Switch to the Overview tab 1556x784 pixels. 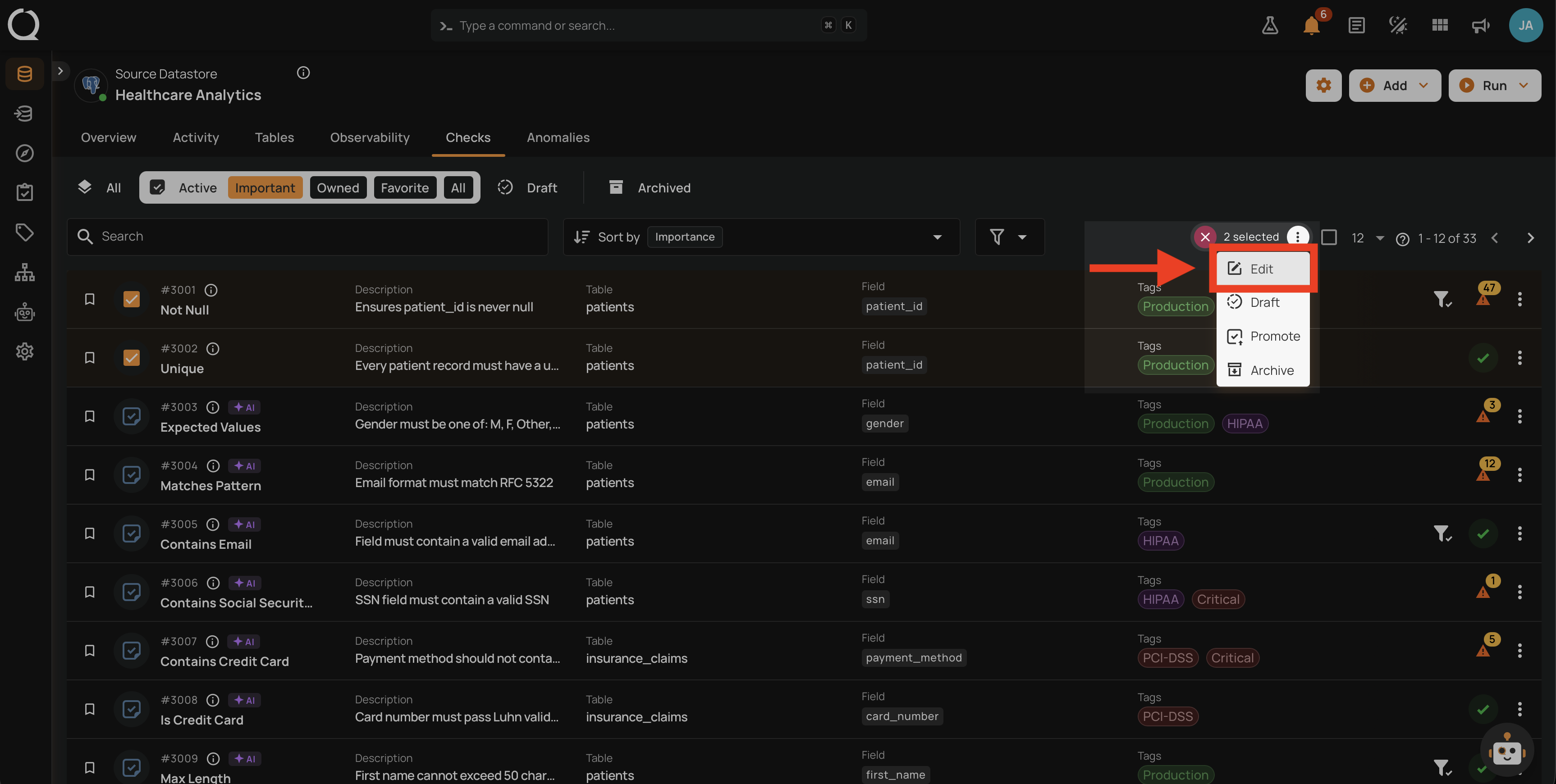[x=109, y=138]
